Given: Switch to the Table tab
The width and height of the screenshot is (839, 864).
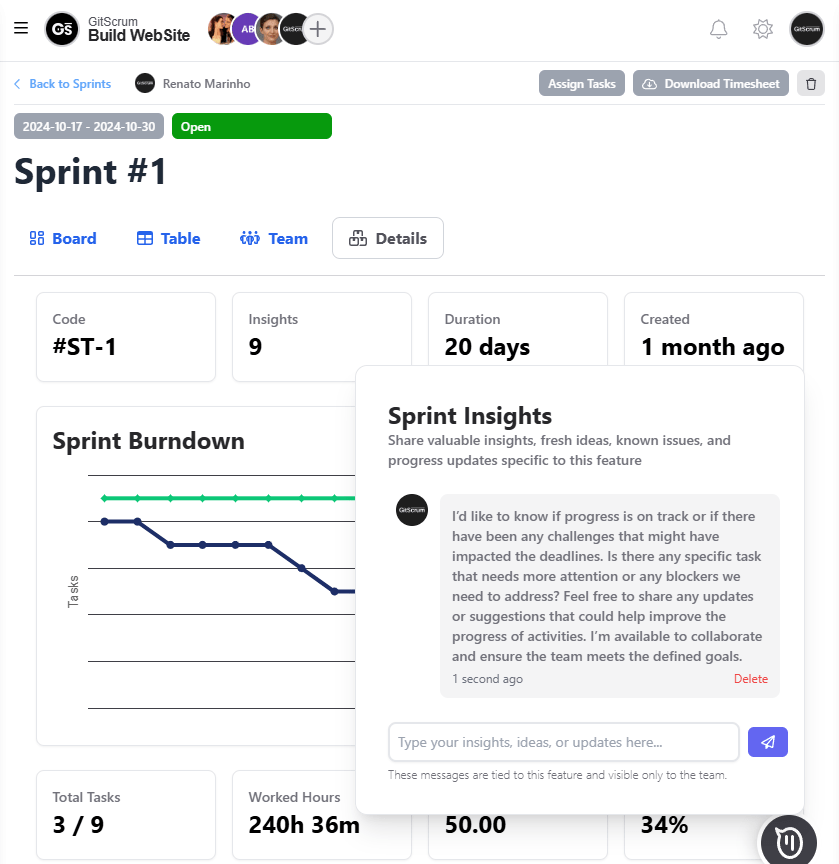Looking at the screenshot, I should tap(168, 238).
